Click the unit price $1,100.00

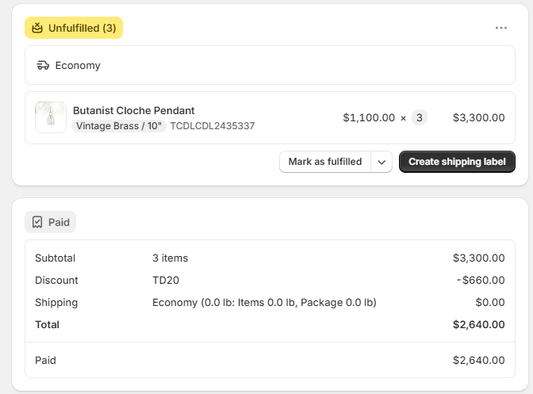[369, 118]
